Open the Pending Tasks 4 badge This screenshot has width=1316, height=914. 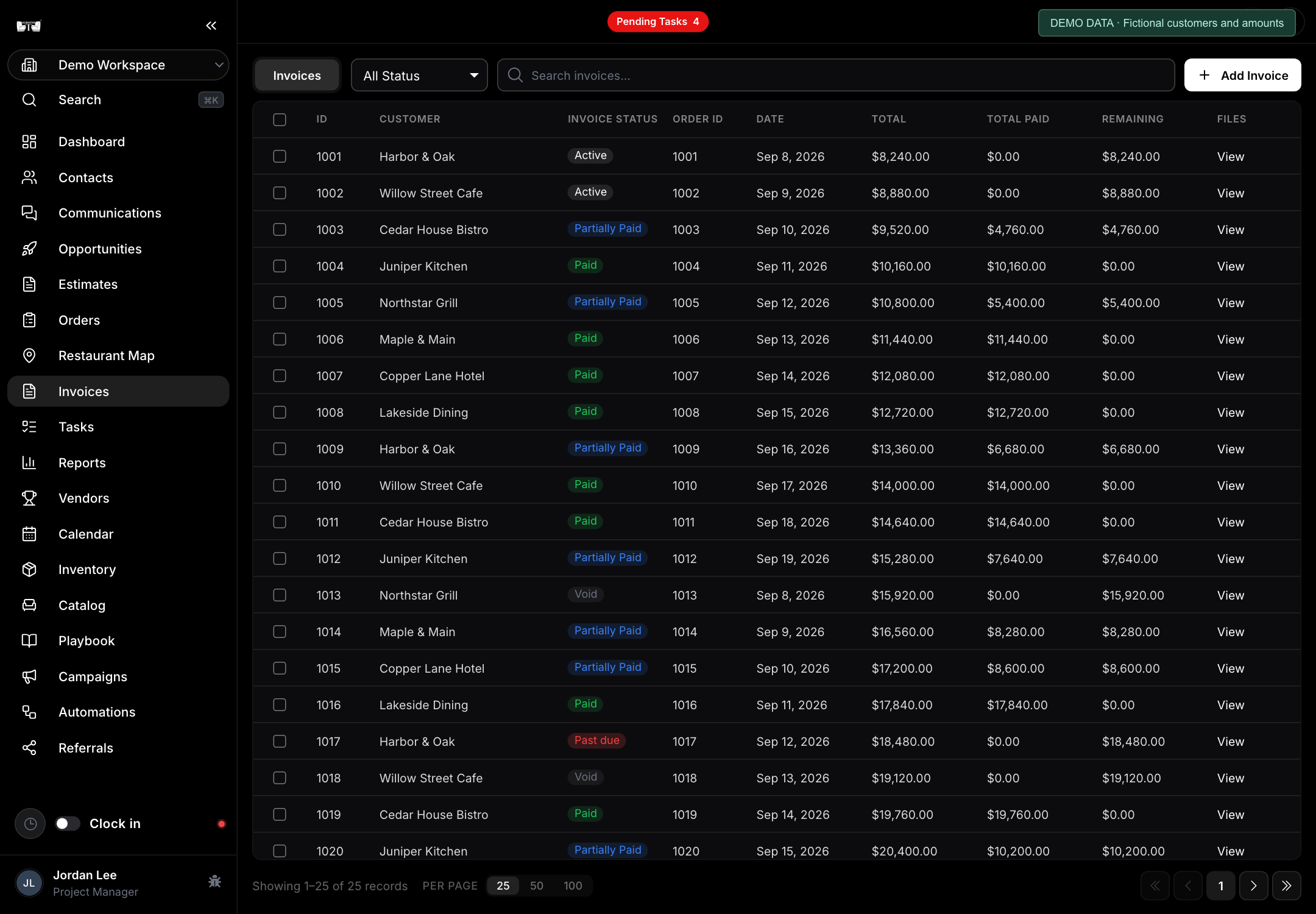[658, 22]
